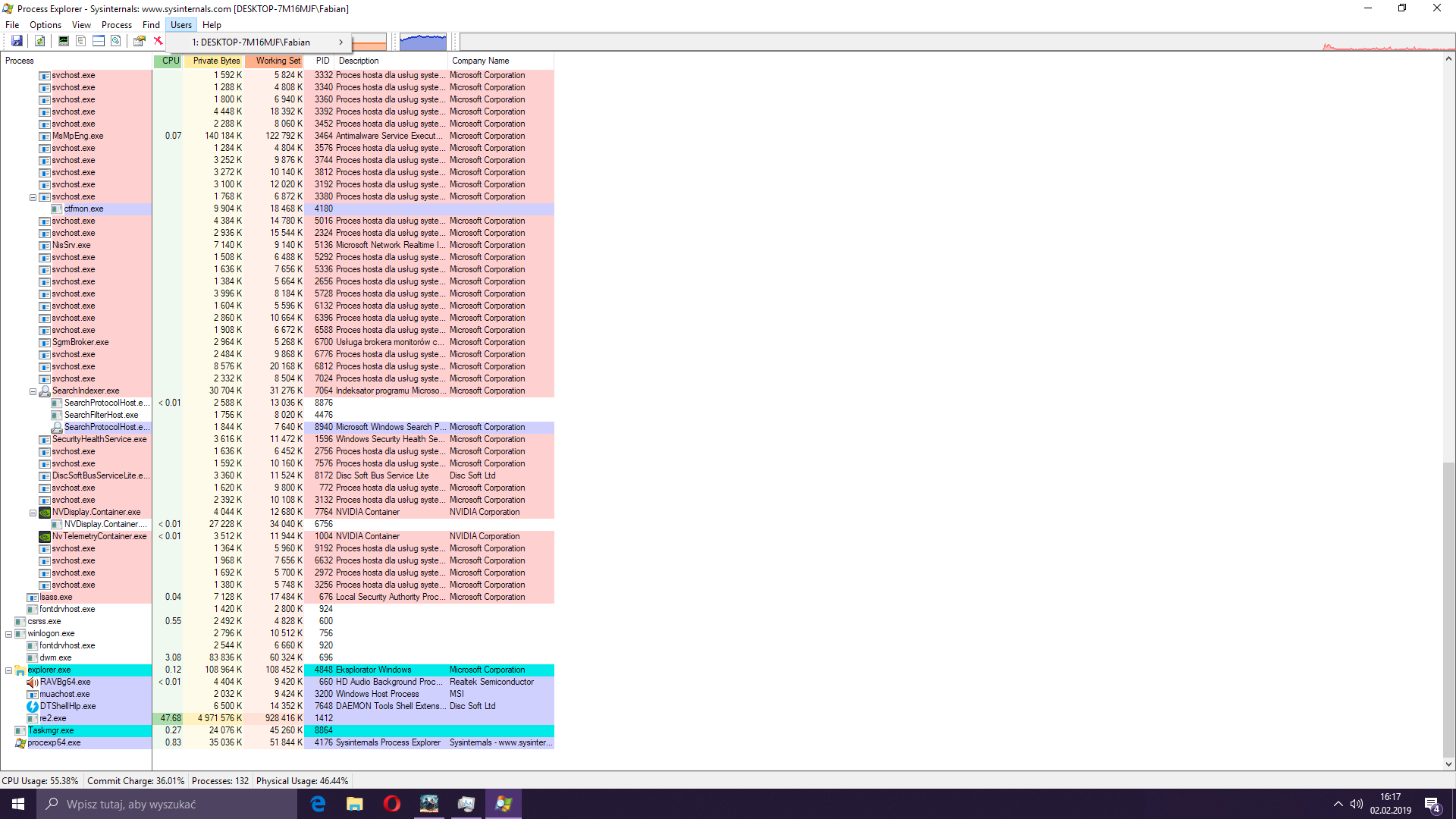1456x819 pixels.
Task: Open System Information toolbar icon
Action: pyautogui.click(x=64, y=41)
